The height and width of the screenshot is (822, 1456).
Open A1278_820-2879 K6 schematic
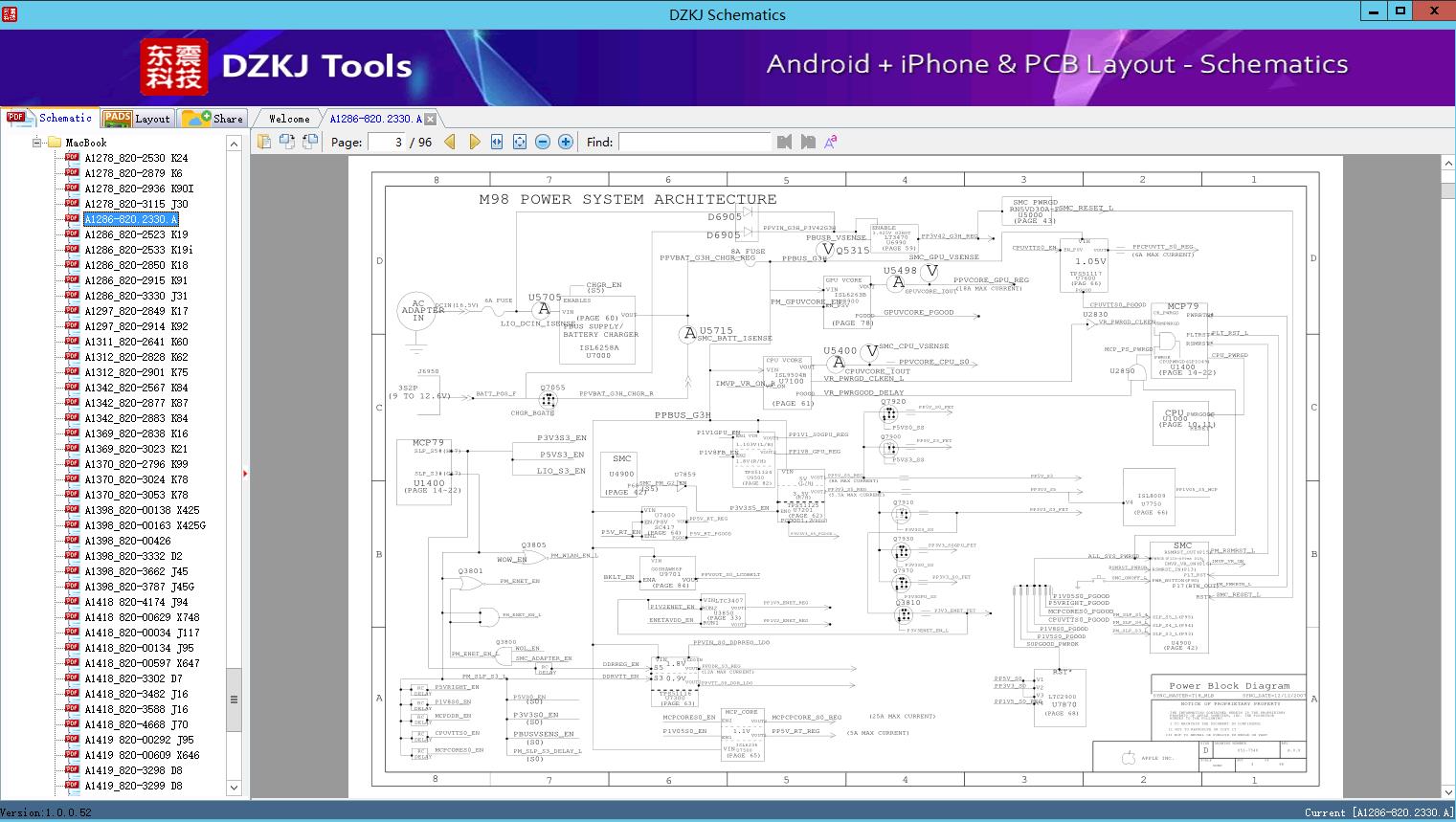[x=133, y=173]
